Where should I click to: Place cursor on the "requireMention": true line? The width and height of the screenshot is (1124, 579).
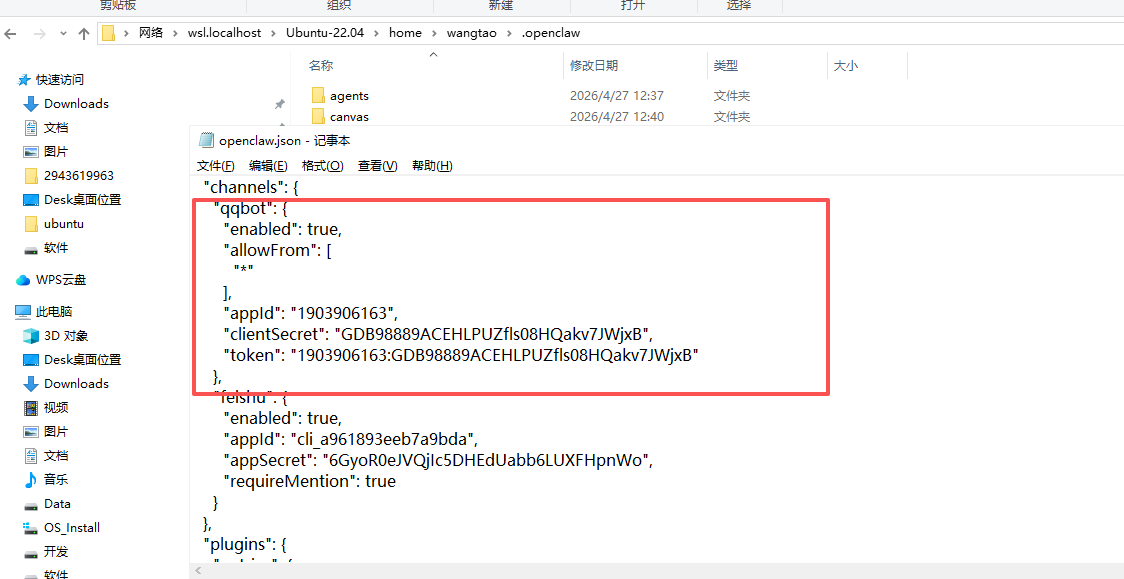(x=310, y=481)
